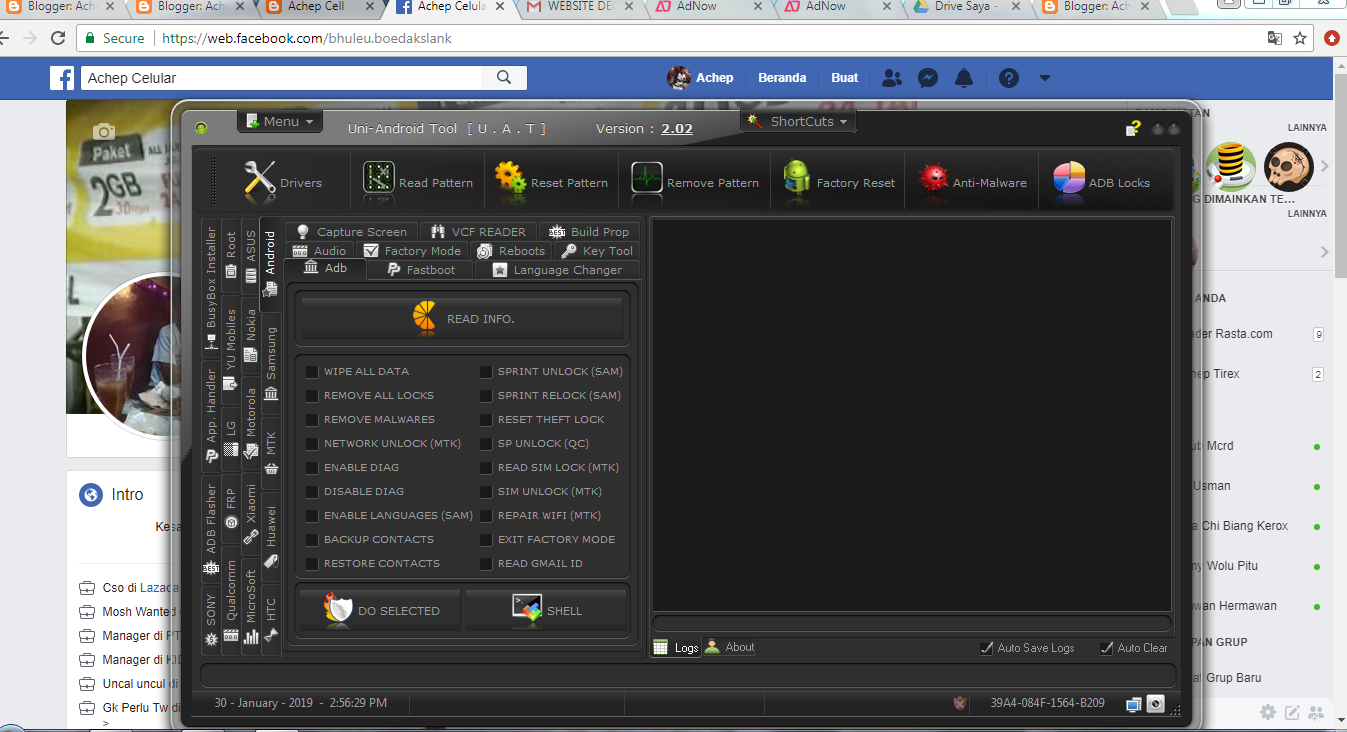Click the DO SELECTED button
The width and height of the screenshot is (1347, 732).
pos(379,610)
